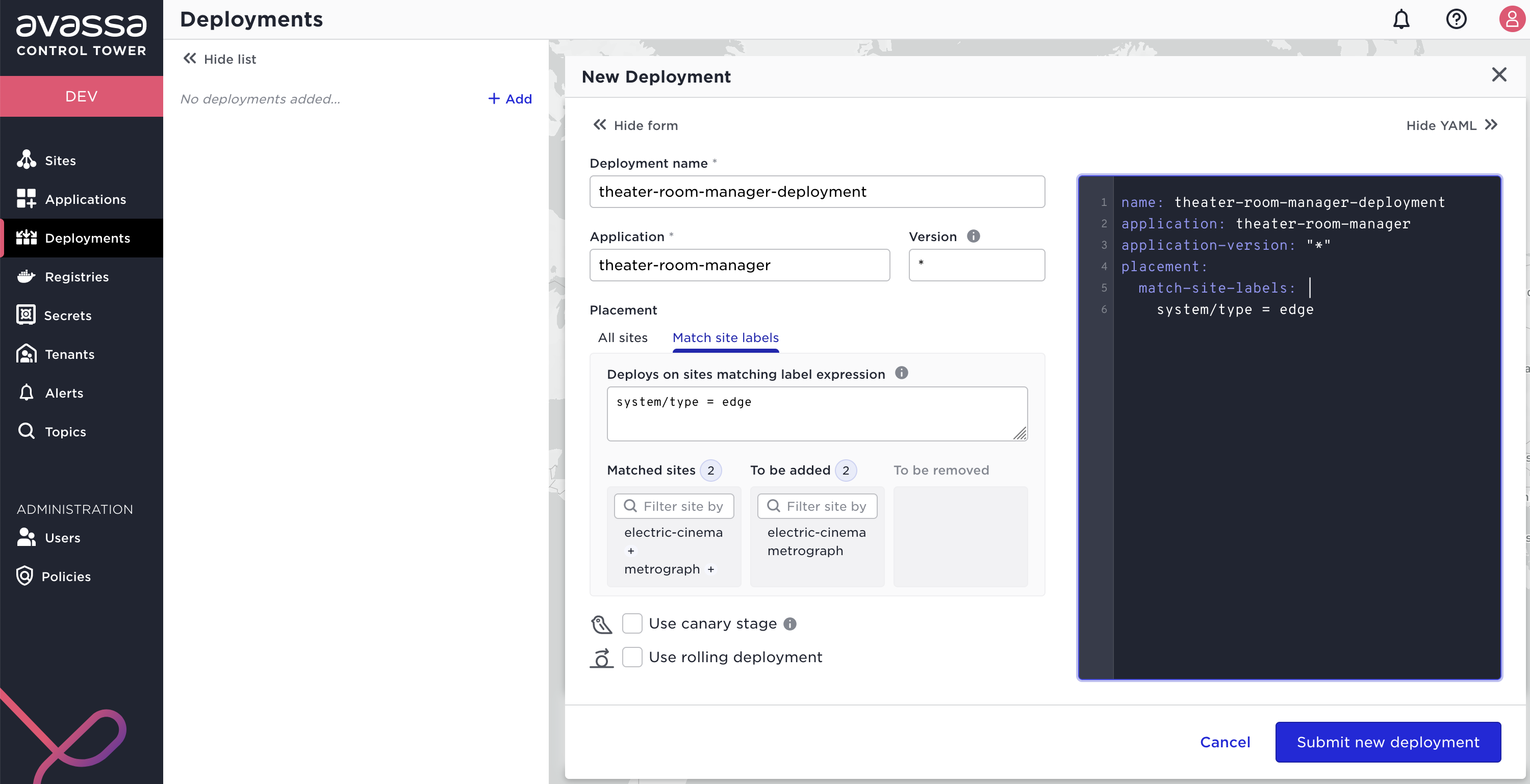Click electric-cinema in Matched sites list

(673, 532)
